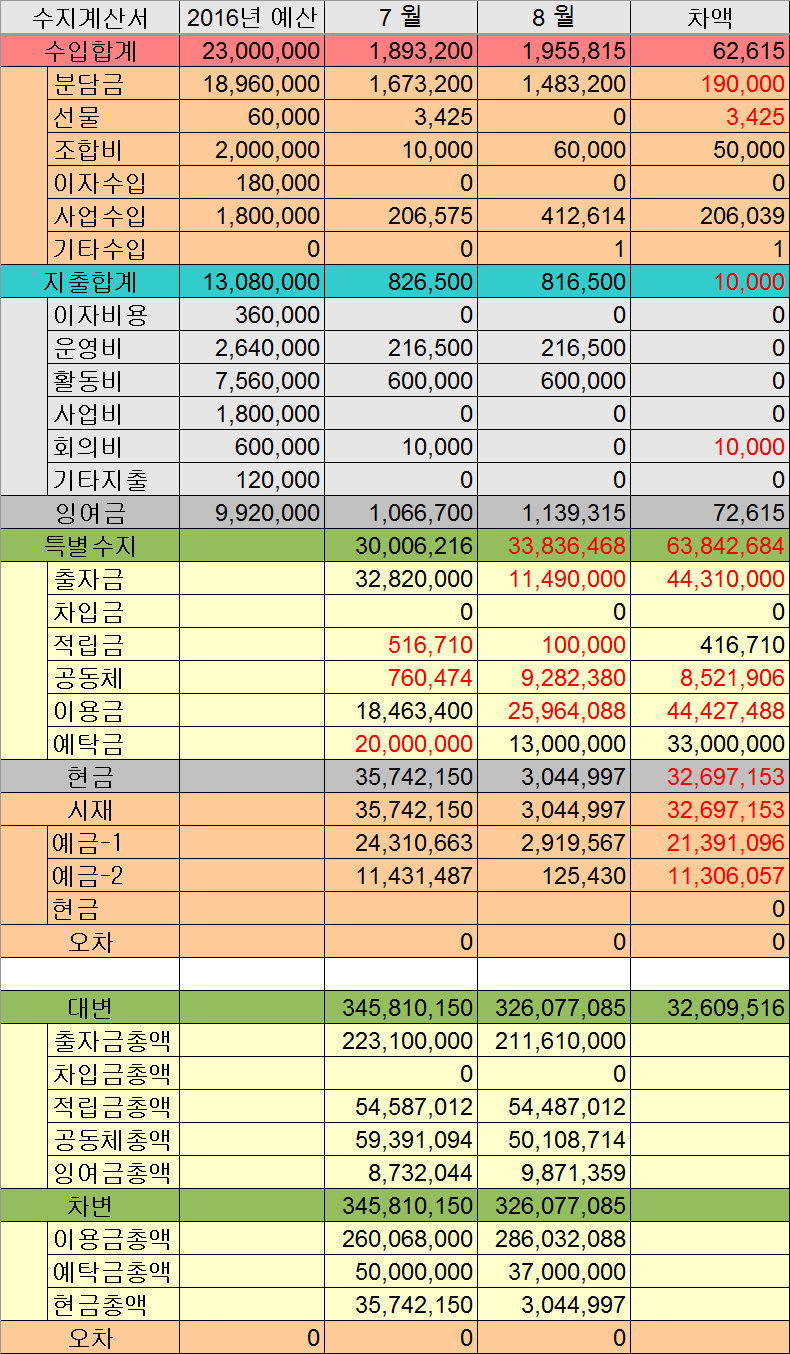Click the teal 지출합계 row label
790x1354 pixels.
click(x=90, y=282)
